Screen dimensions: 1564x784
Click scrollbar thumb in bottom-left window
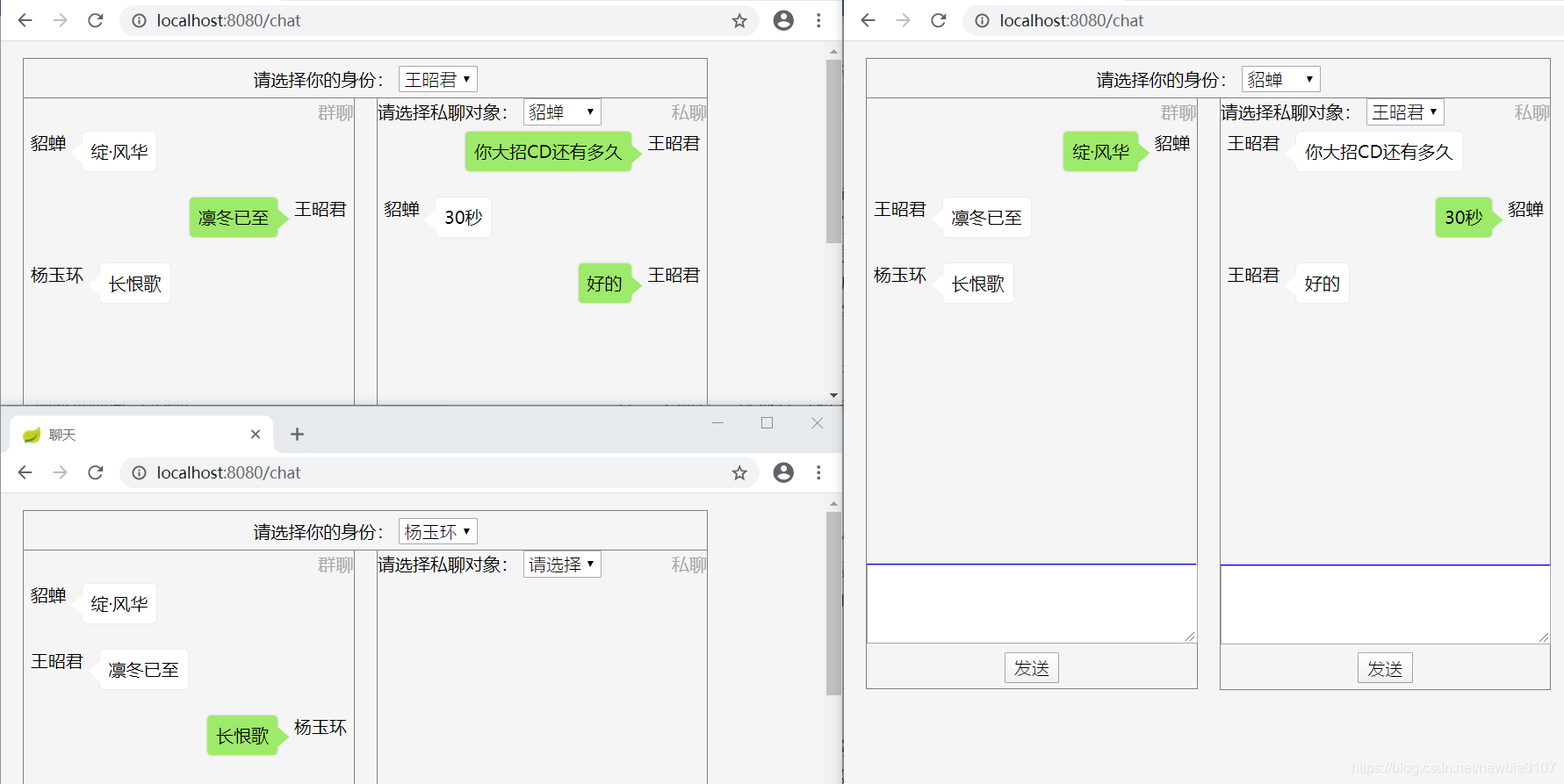click(x=833, y=603)
